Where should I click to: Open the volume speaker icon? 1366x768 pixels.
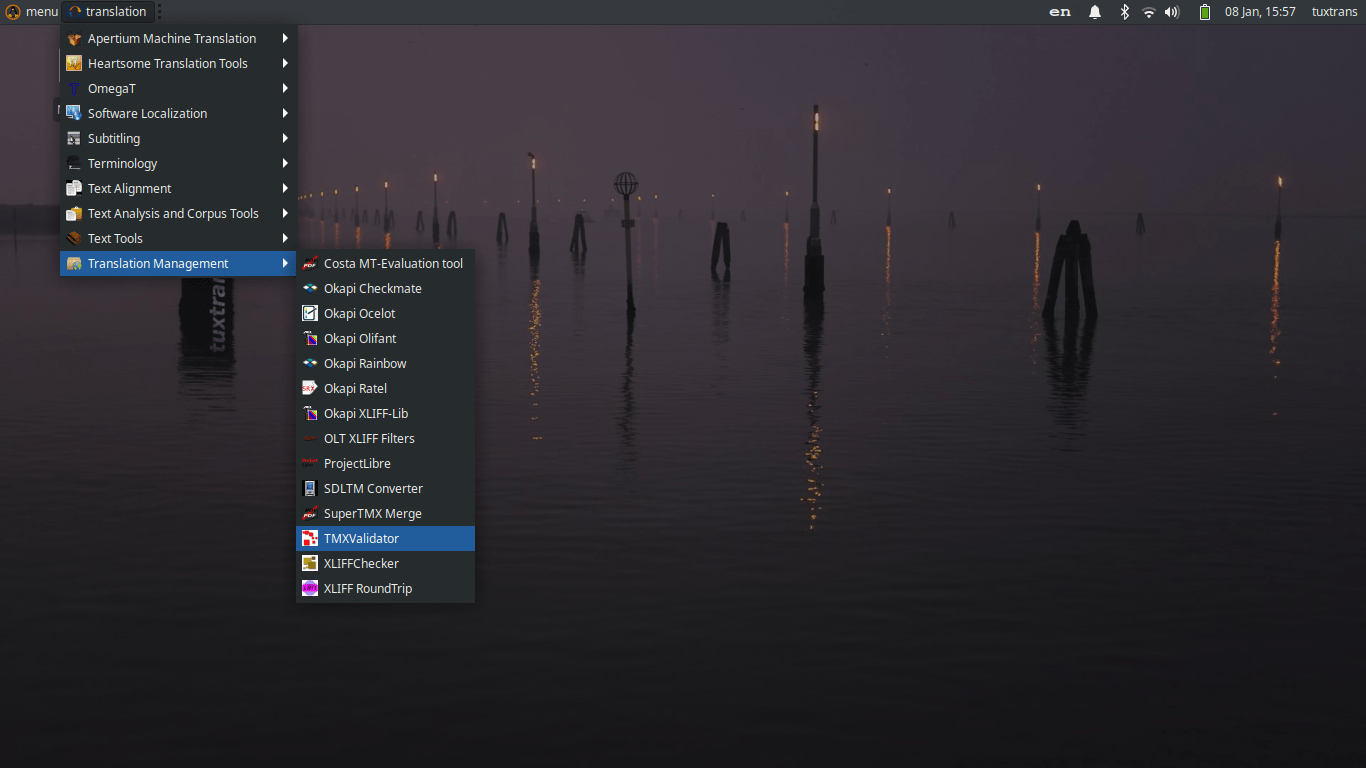click(x=1172, y=12)
